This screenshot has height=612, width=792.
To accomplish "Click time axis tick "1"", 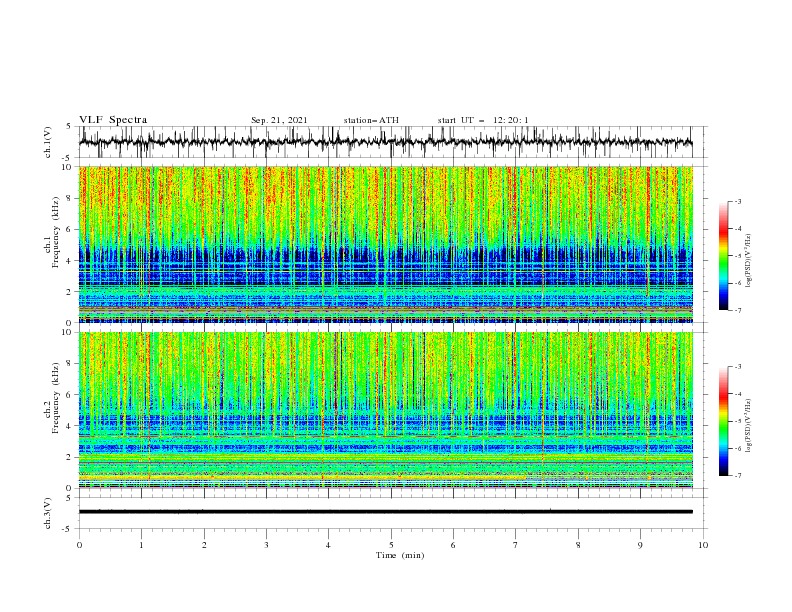I will (x=141, y=545).
